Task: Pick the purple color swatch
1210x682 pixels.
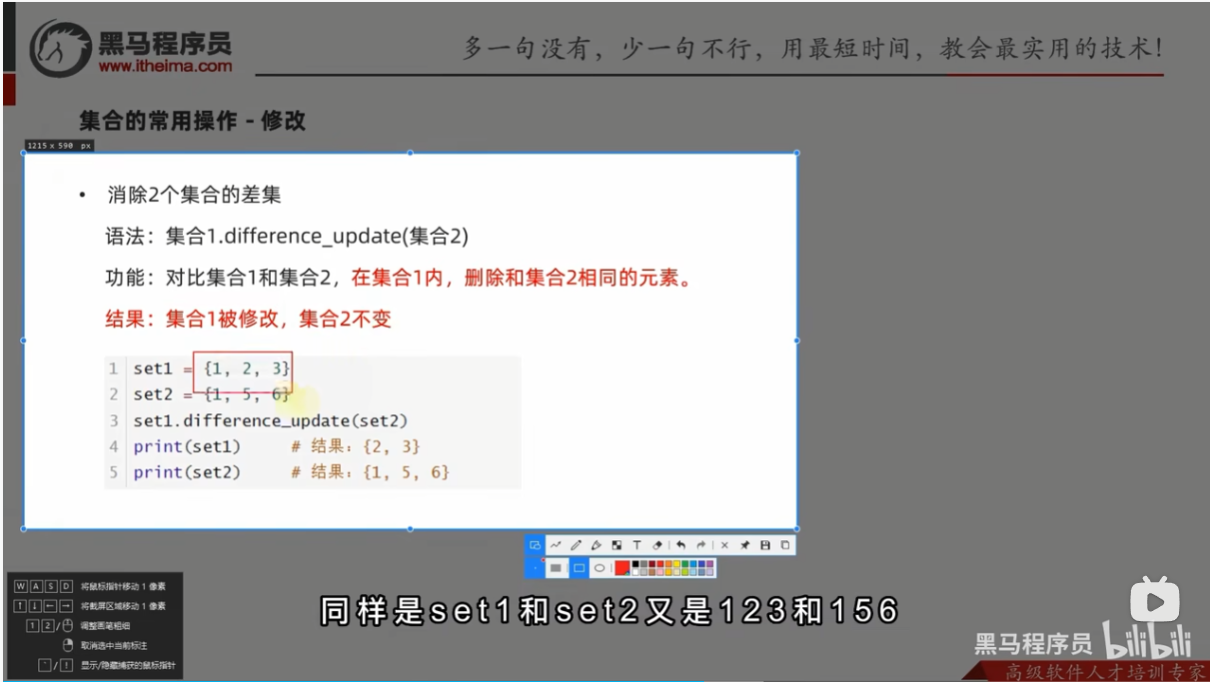Action: [x=710, y=564]
